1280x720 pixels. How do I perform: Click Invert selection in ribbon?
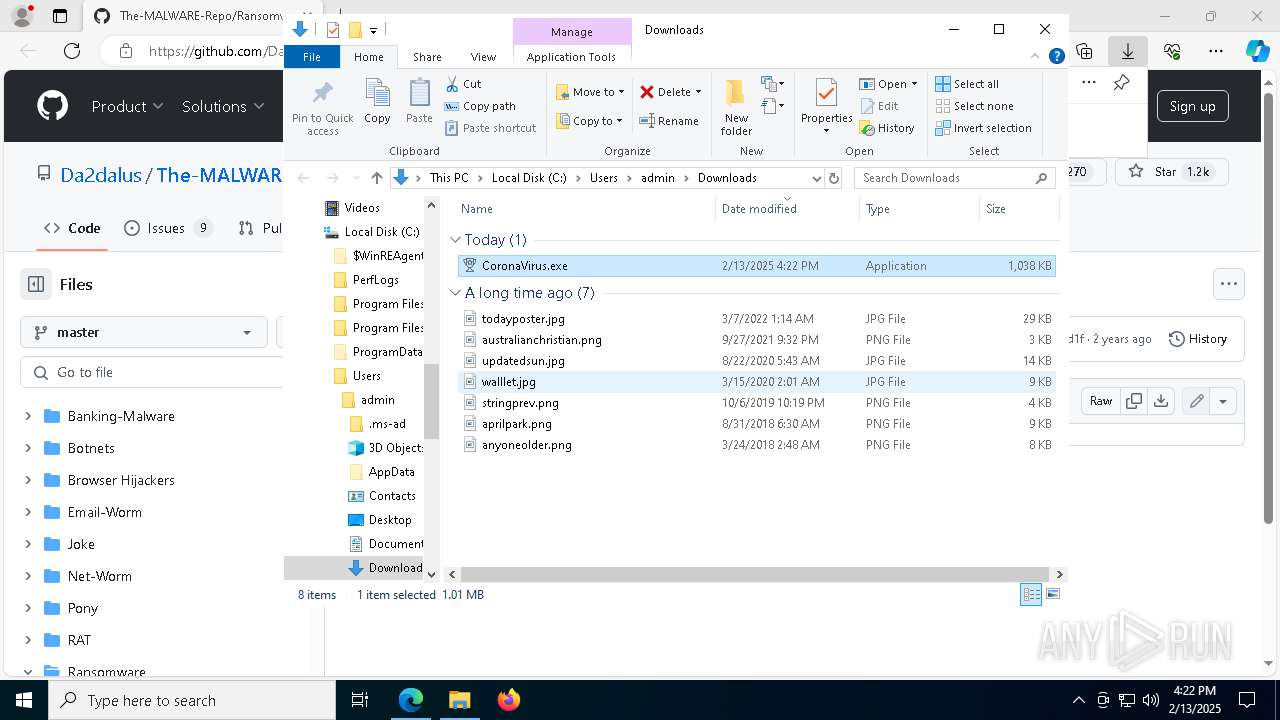click(983, 128)
